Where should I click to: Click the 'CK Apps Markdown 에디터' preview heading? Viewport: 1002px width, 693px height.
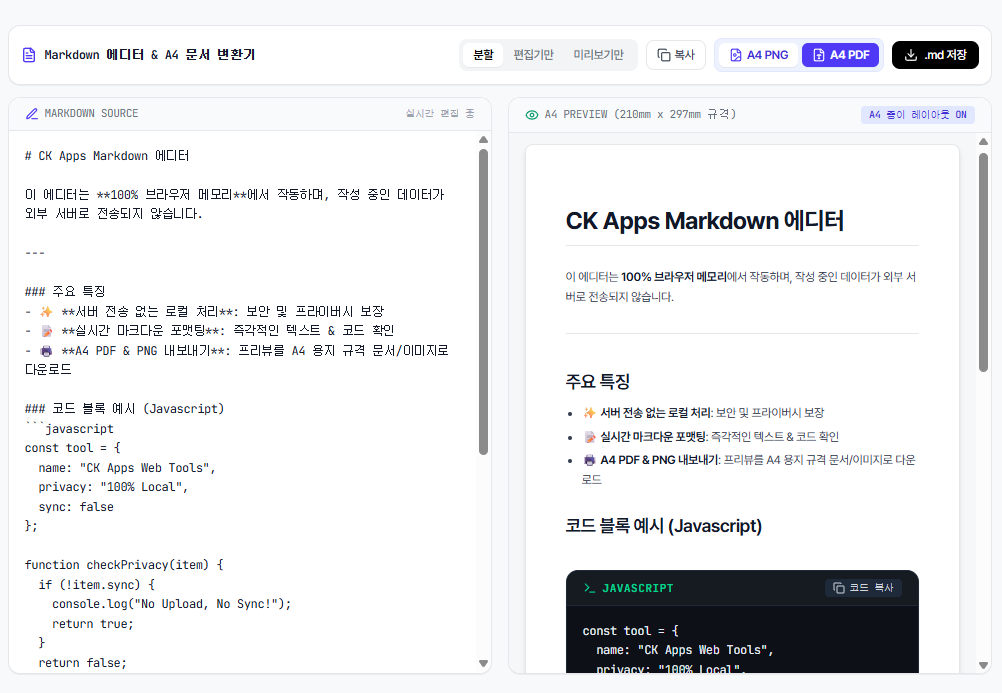704,221
